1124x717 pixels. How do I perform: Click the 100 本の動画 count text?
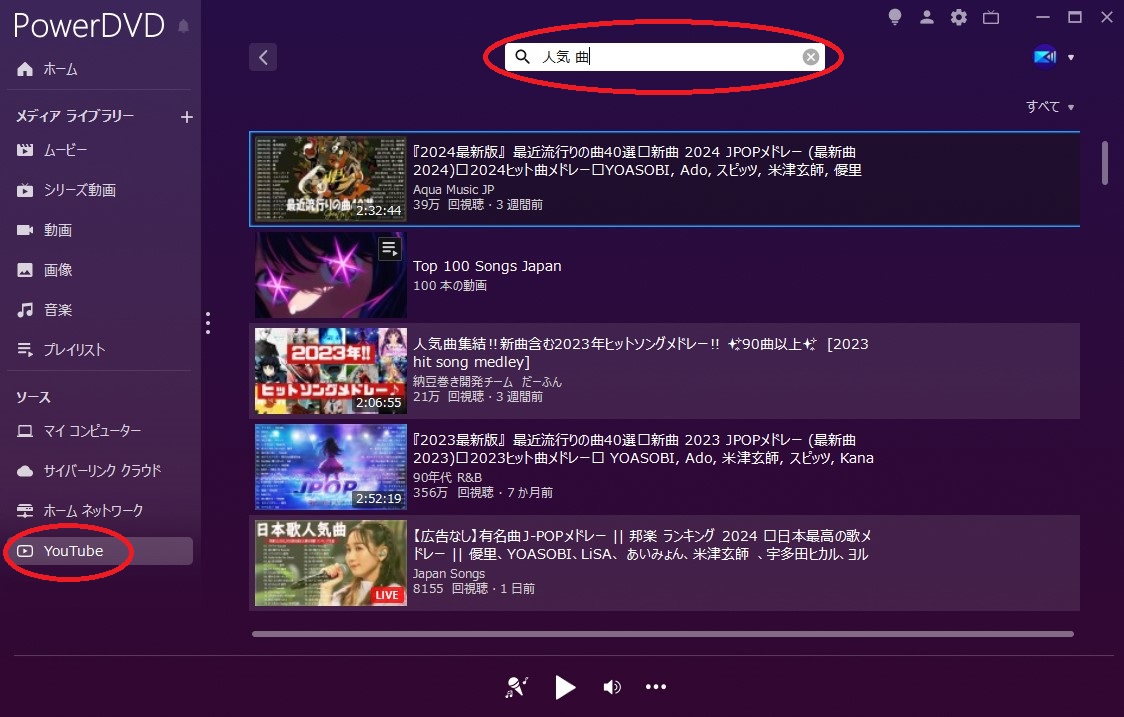point(449,285)
